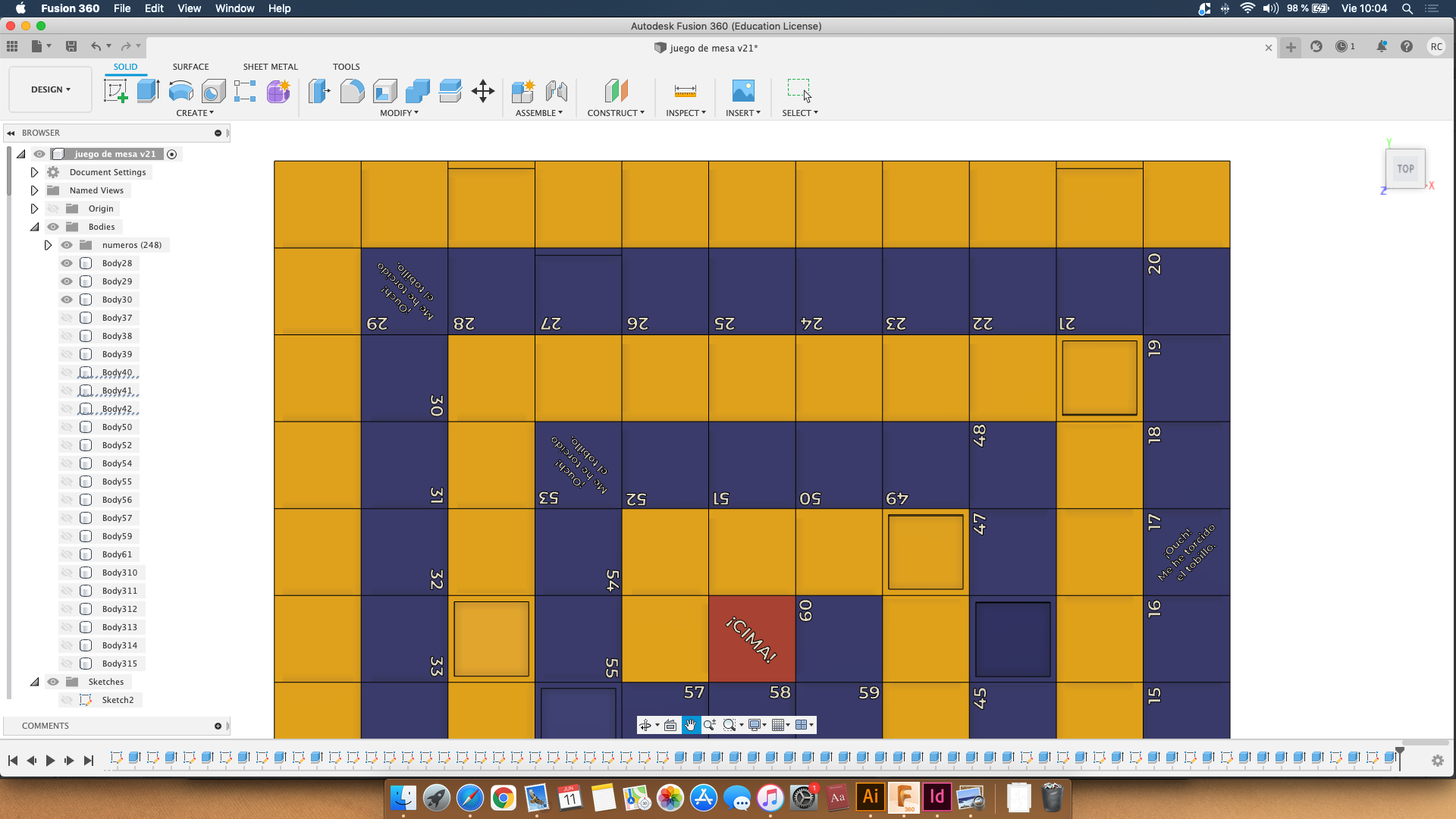Click the Create dropdown in toolbar
The width and height of the screenshot is (1456, 819).
193,113
